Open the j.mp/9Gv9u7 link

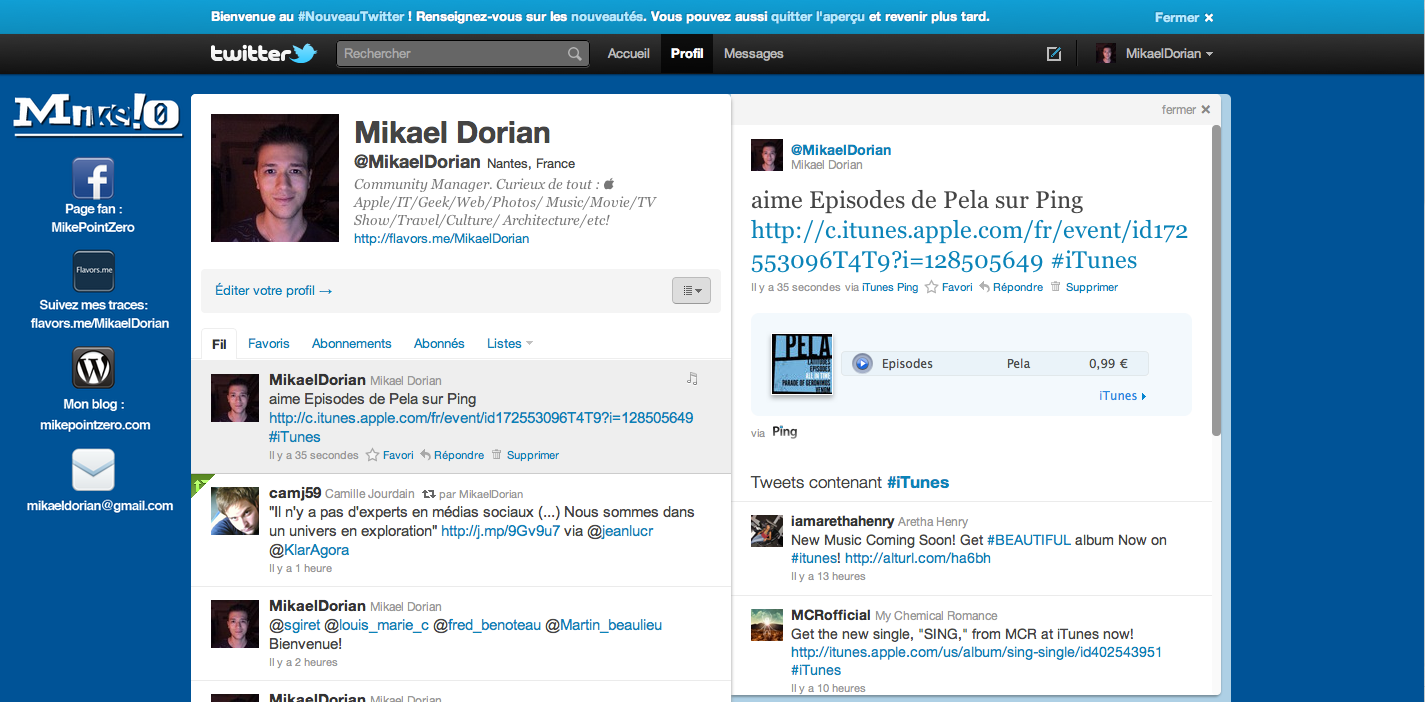tap(501, 531)
